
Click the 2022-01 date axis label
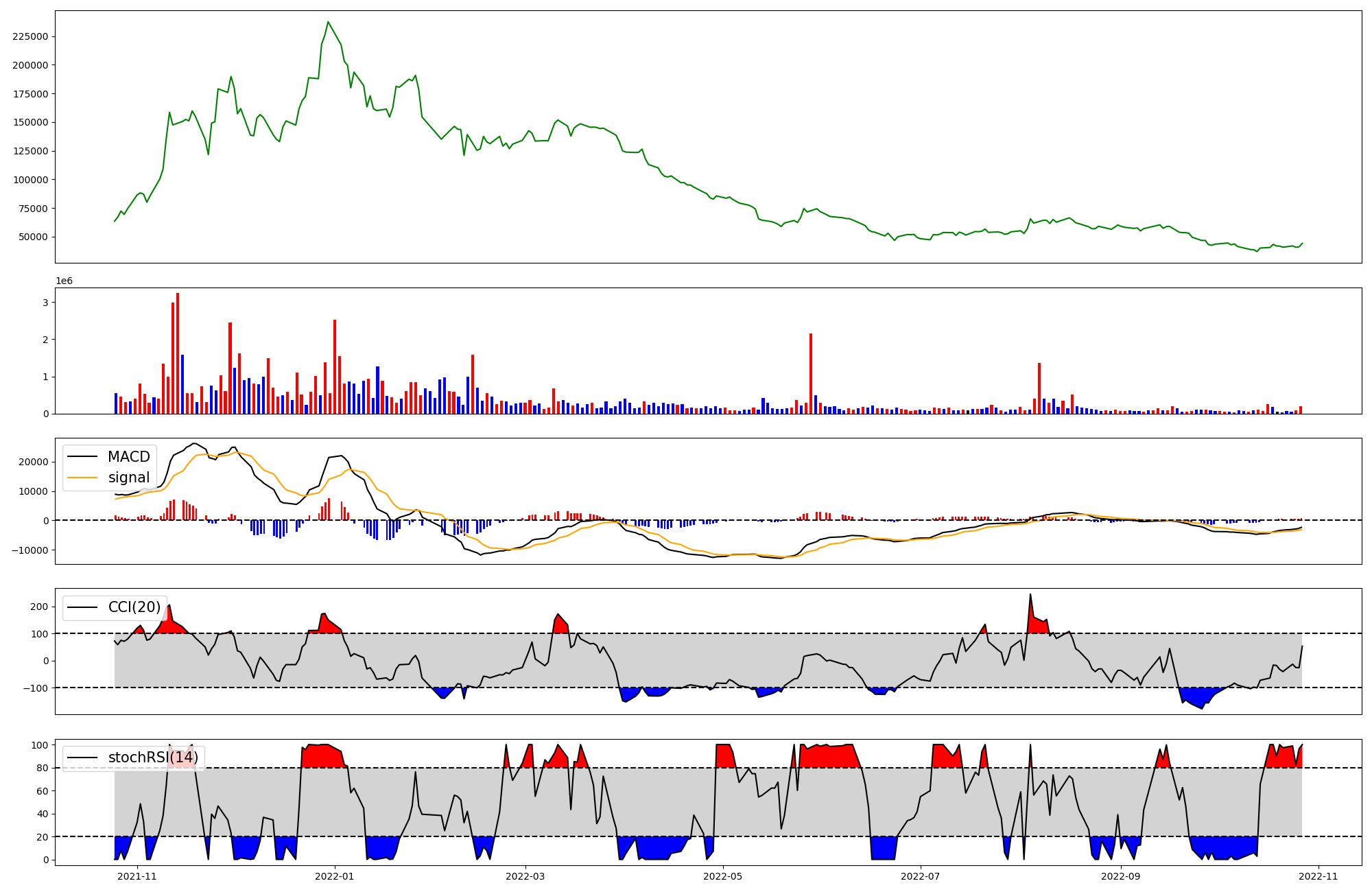point(335,876)
